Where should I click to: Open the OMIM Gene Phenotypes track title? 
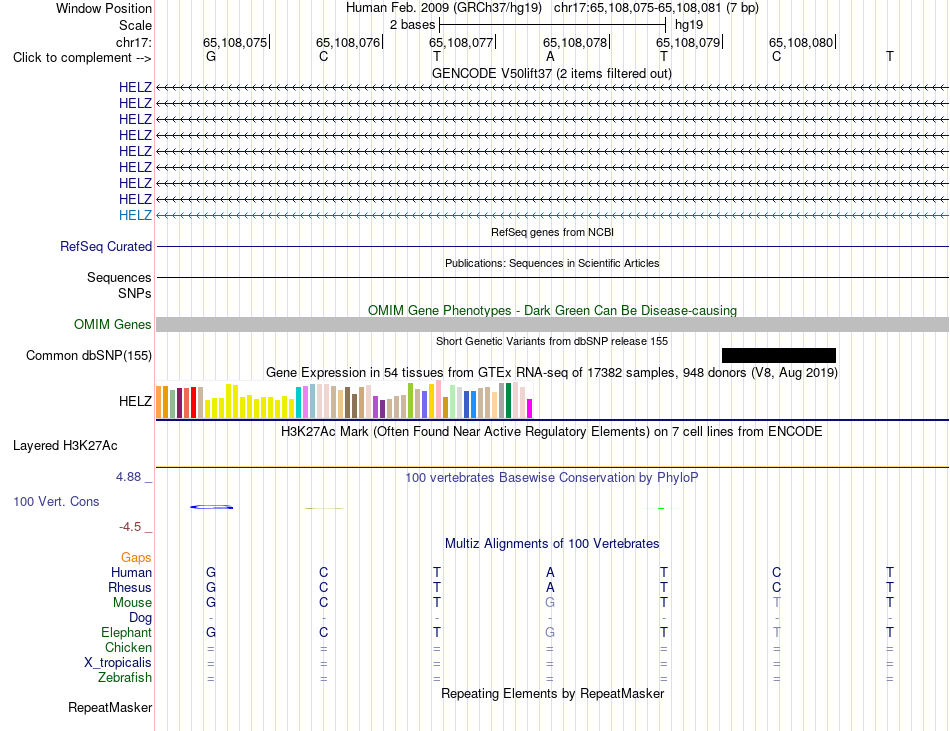552,310
